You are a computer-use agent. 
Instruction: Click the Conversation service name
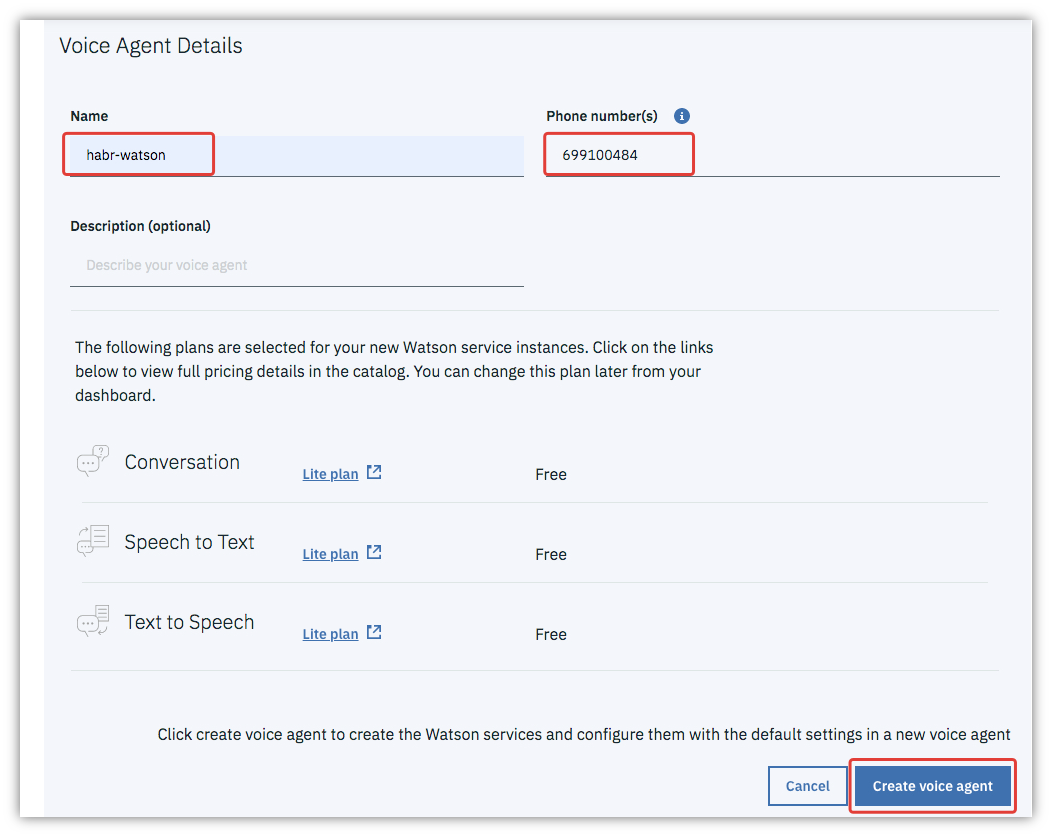[182, 462]
